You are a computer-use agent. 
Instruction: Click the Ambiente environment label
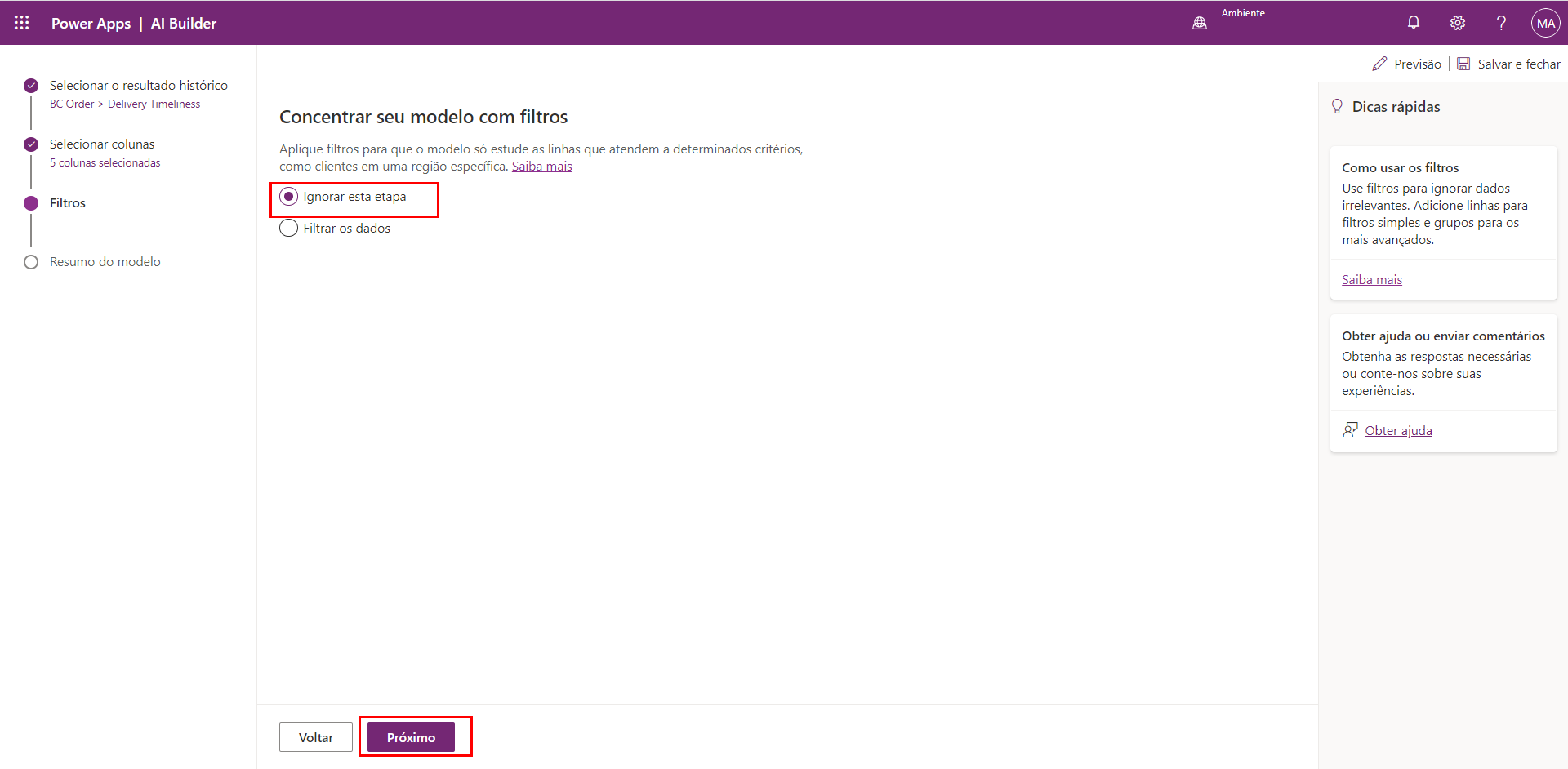[1243, 13]
